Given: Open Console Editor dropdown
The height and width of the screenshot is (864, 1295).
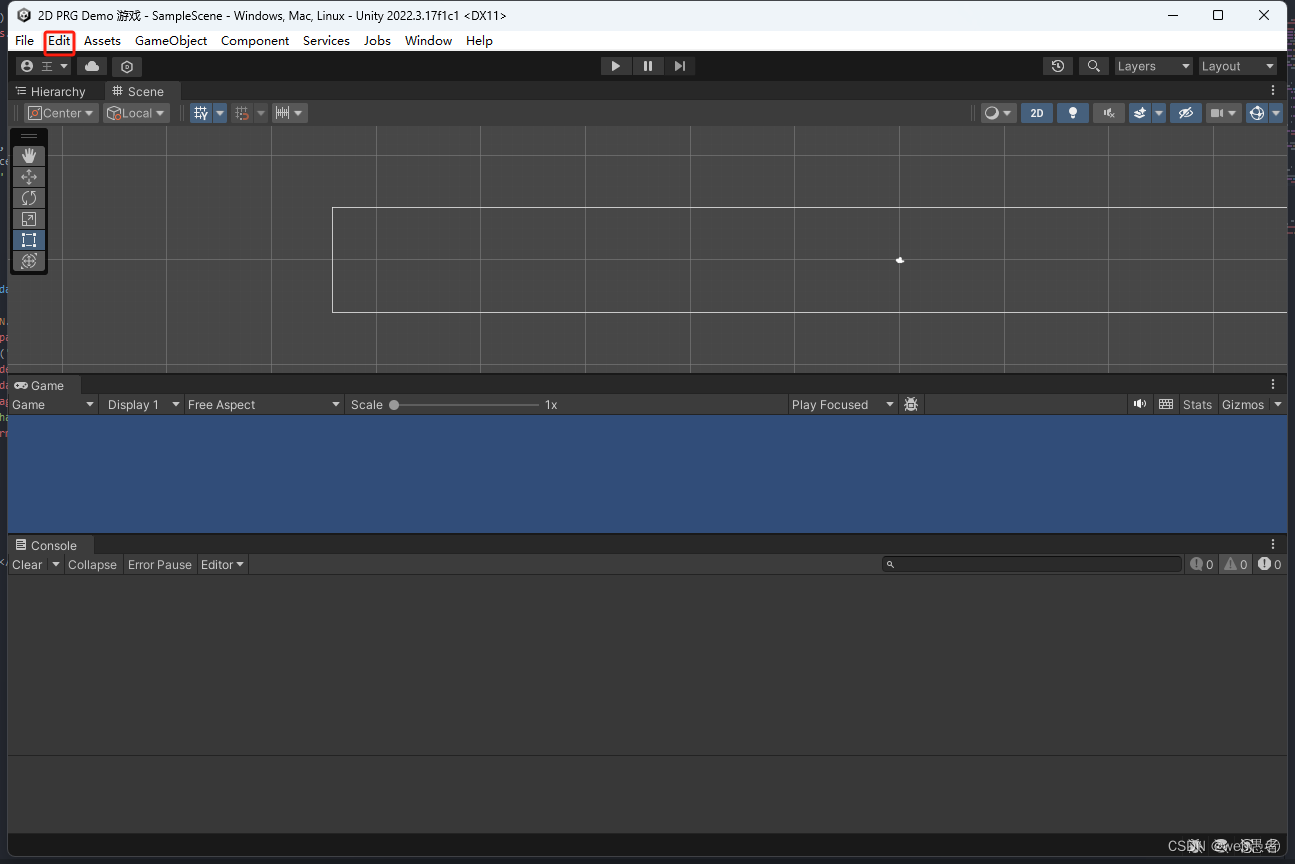Looking at the screenshot, I should [223, 564].
